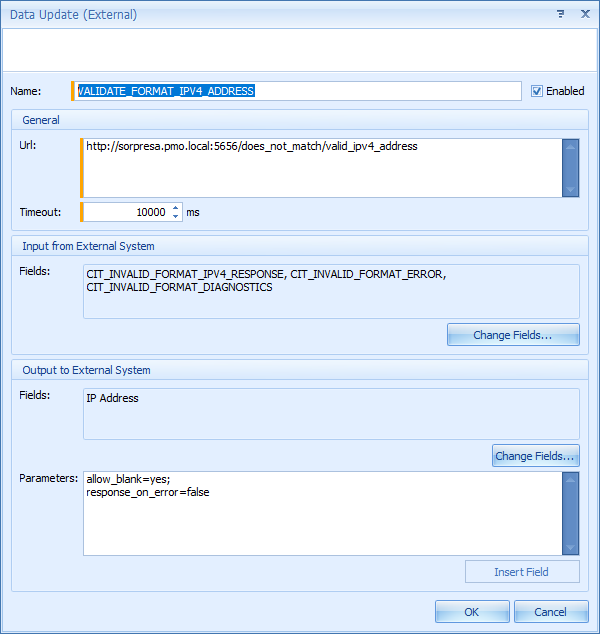
Task: Dismiss the dialog with Cancel
Action: click(x=550, y=612)
